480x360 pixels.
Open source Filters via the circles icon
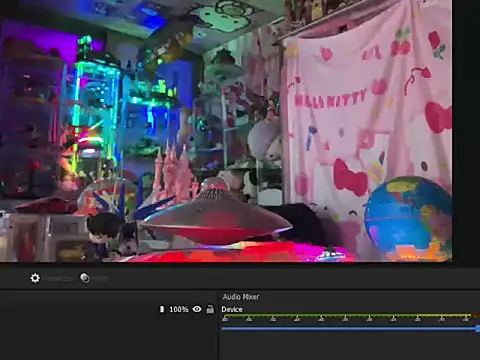click(85, 278)
